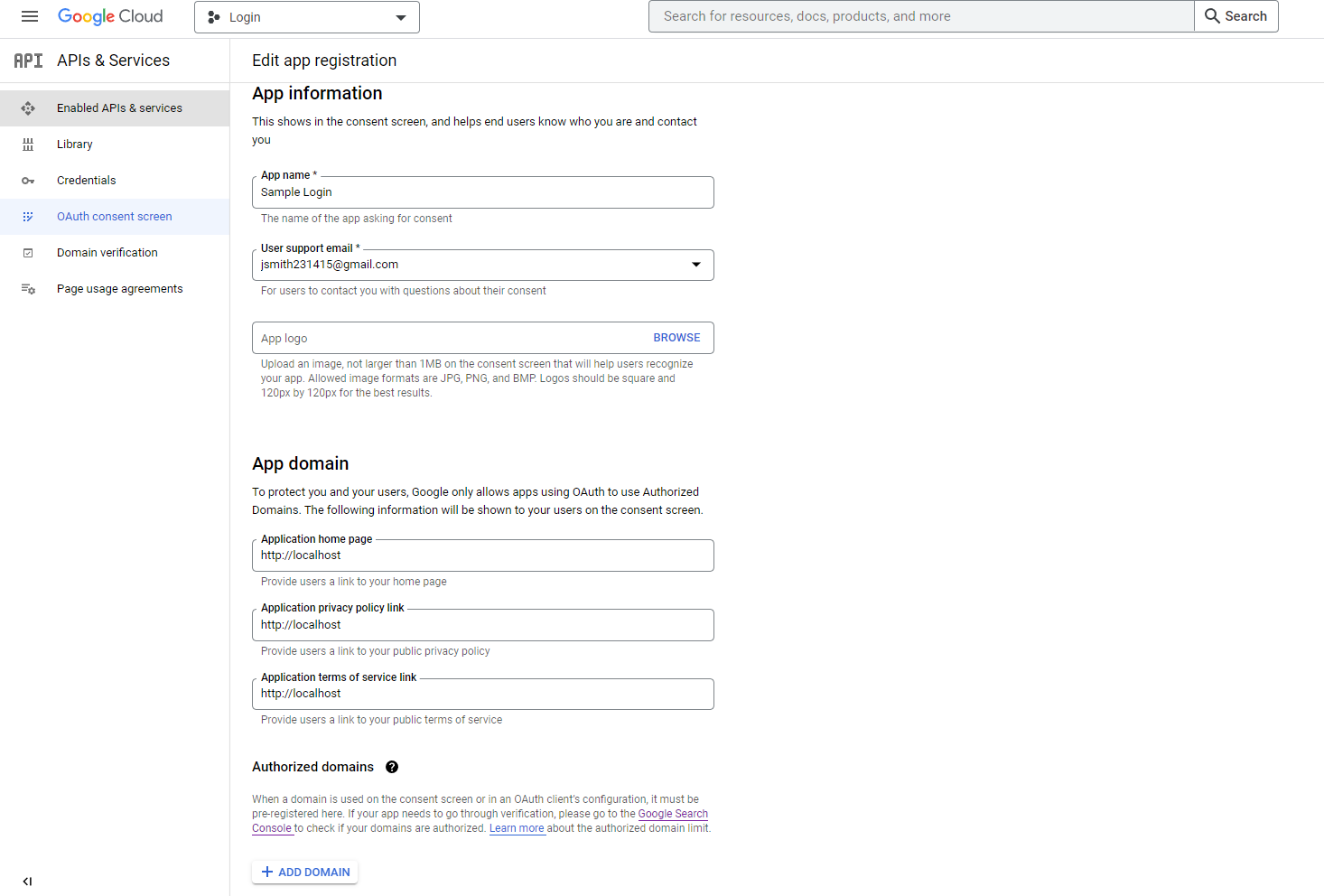1324x896 pixels.
Task: Collapse the left sidebar panel
Action: click(x=27, y=882)
